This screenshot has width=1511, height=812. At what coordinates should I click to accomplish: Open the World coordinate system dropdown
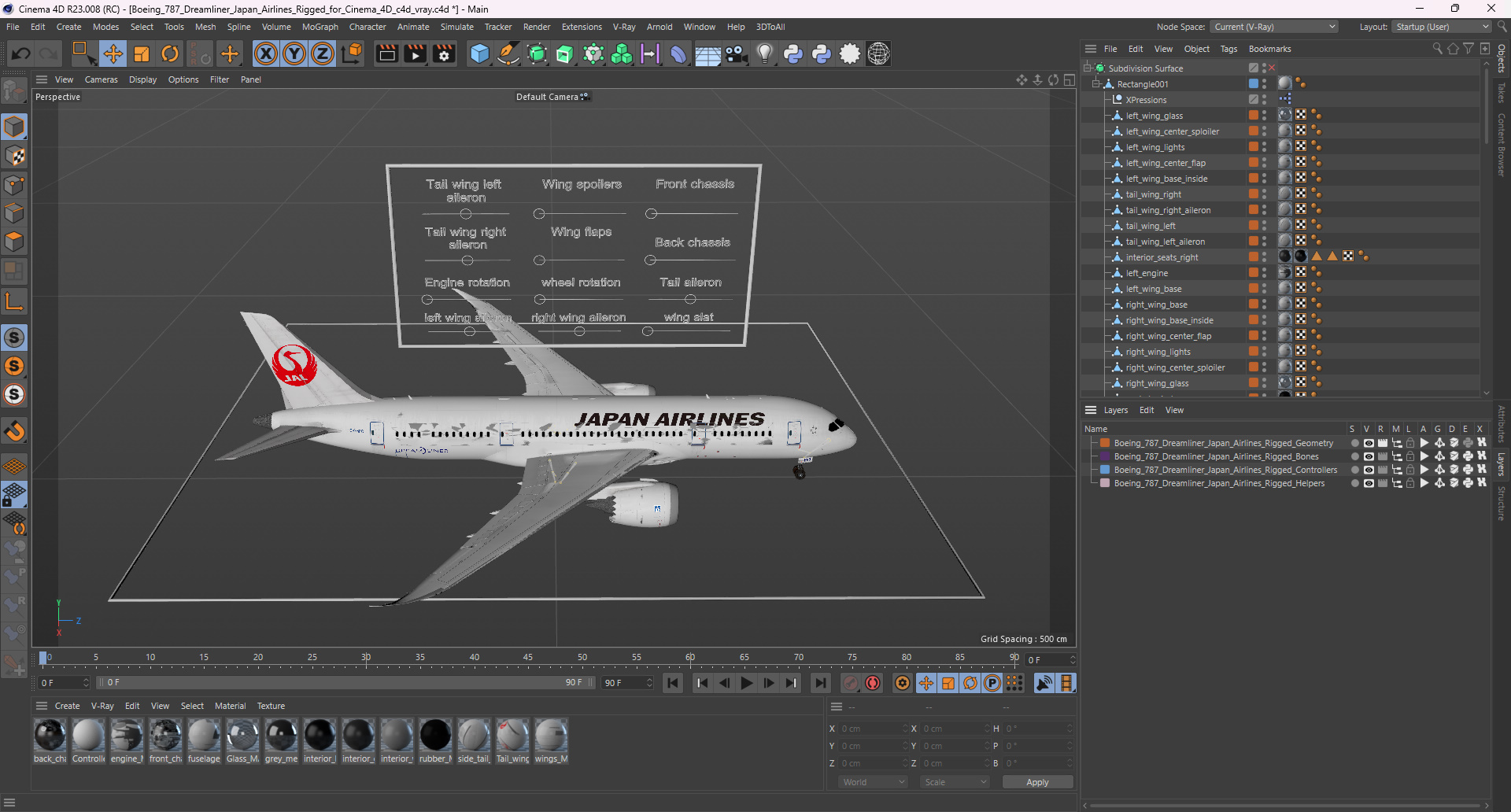coord(873,782)
